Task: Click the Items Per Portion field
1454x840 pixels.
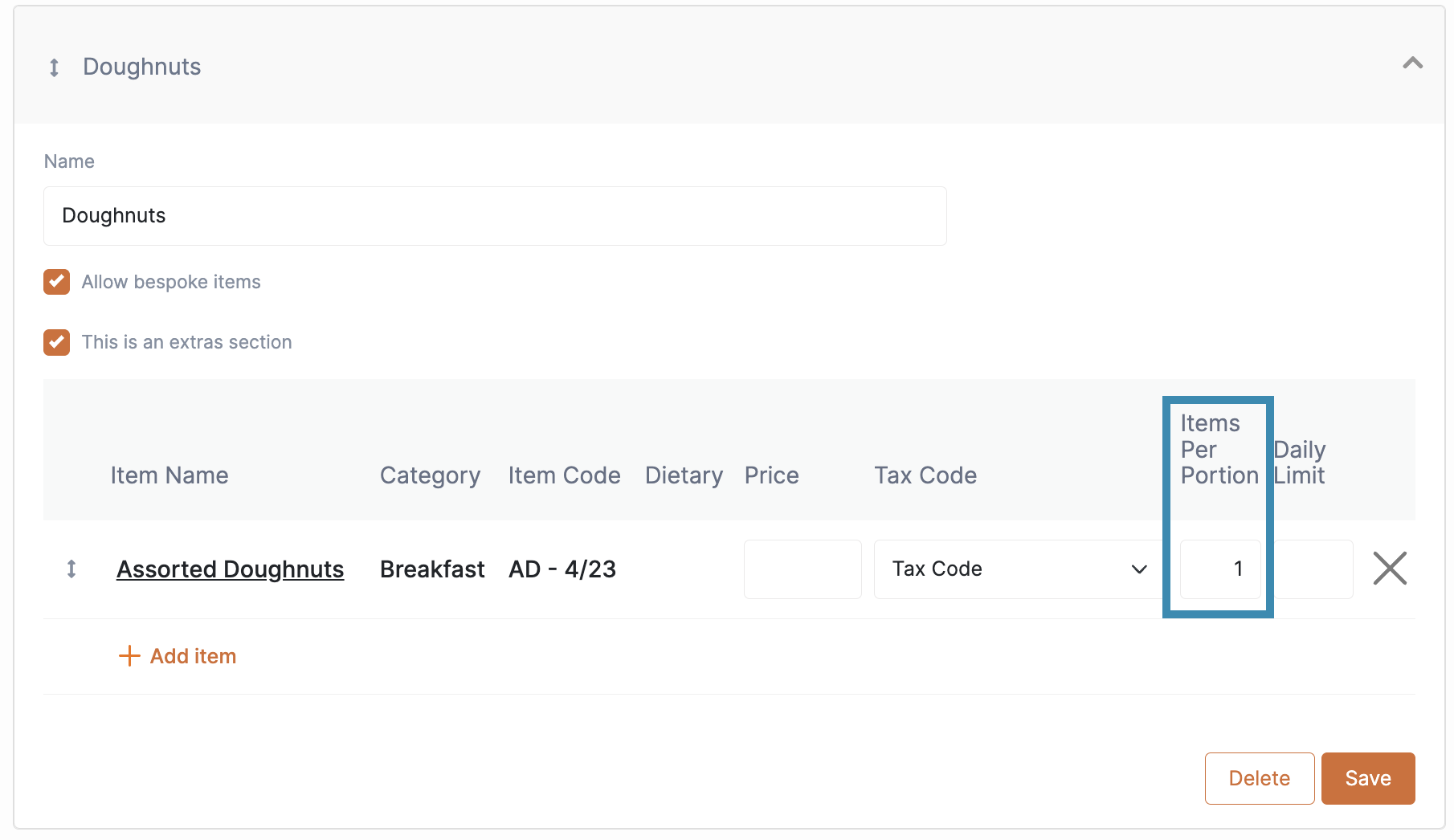Action: tap(1220, 569)
